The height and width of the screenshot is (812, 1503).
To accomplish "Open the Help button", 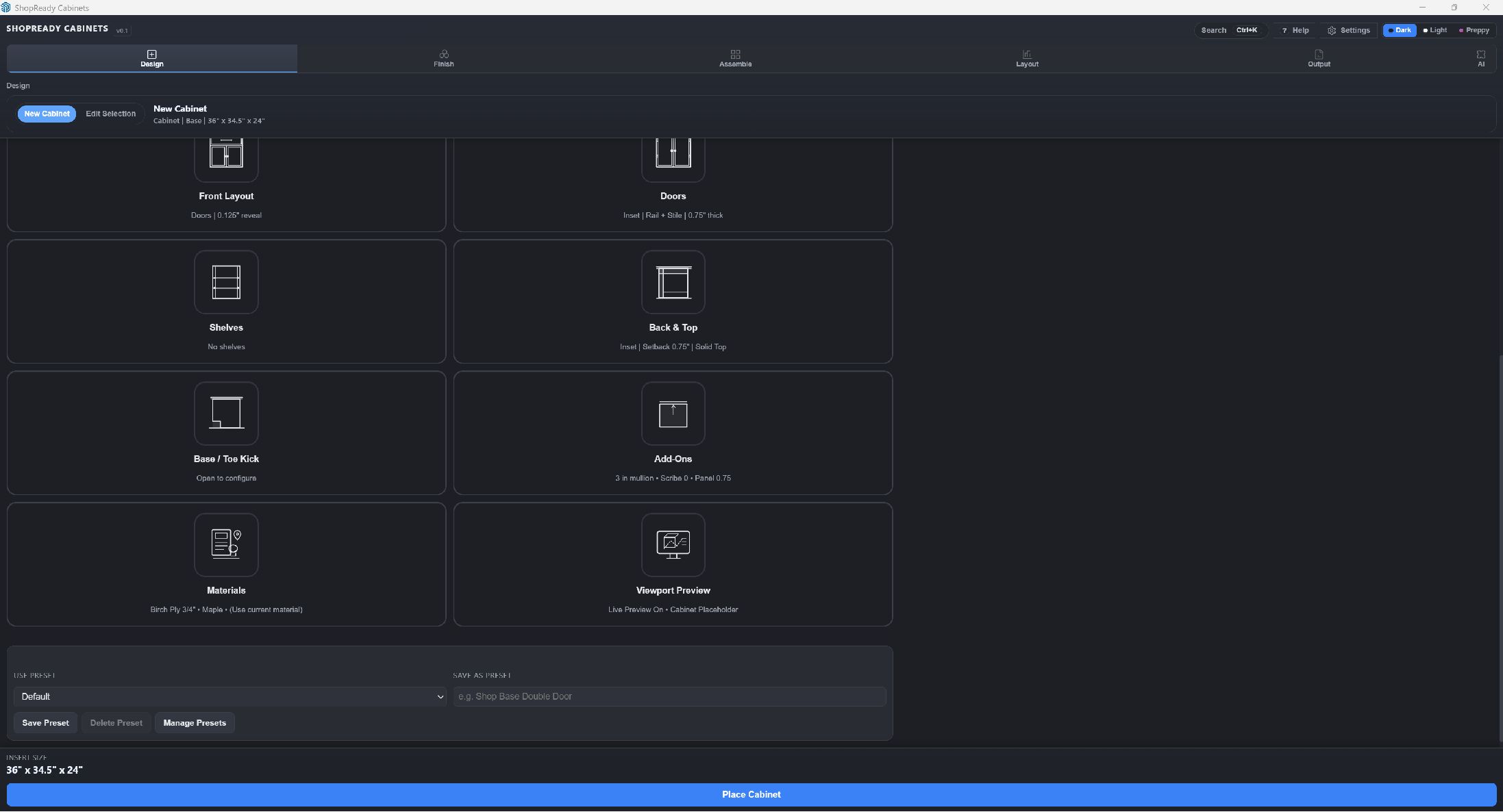I will [x=1295, y=30].
